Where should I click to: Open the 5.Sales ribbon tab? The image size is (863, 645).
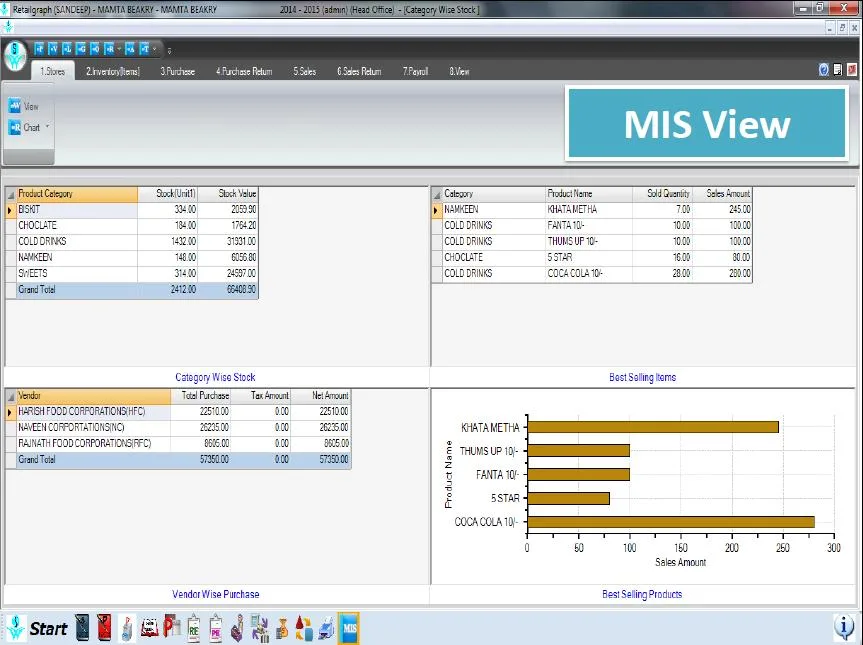[304, 72]
